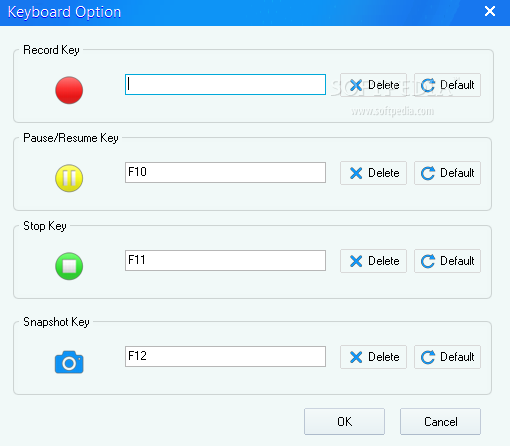Close the Keyboard Option window

coord(490,12)
